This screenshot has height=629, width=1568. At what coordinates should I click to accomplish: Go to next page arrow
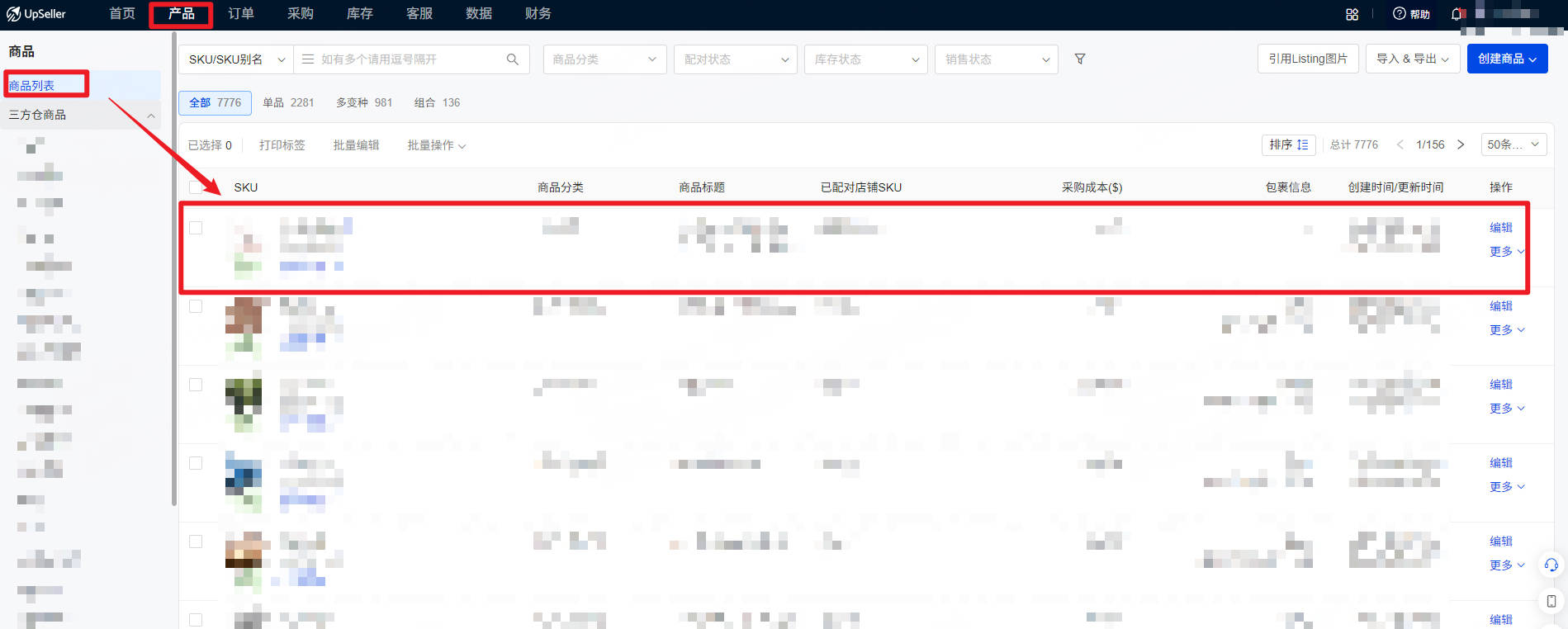(x=1461, y=144)
